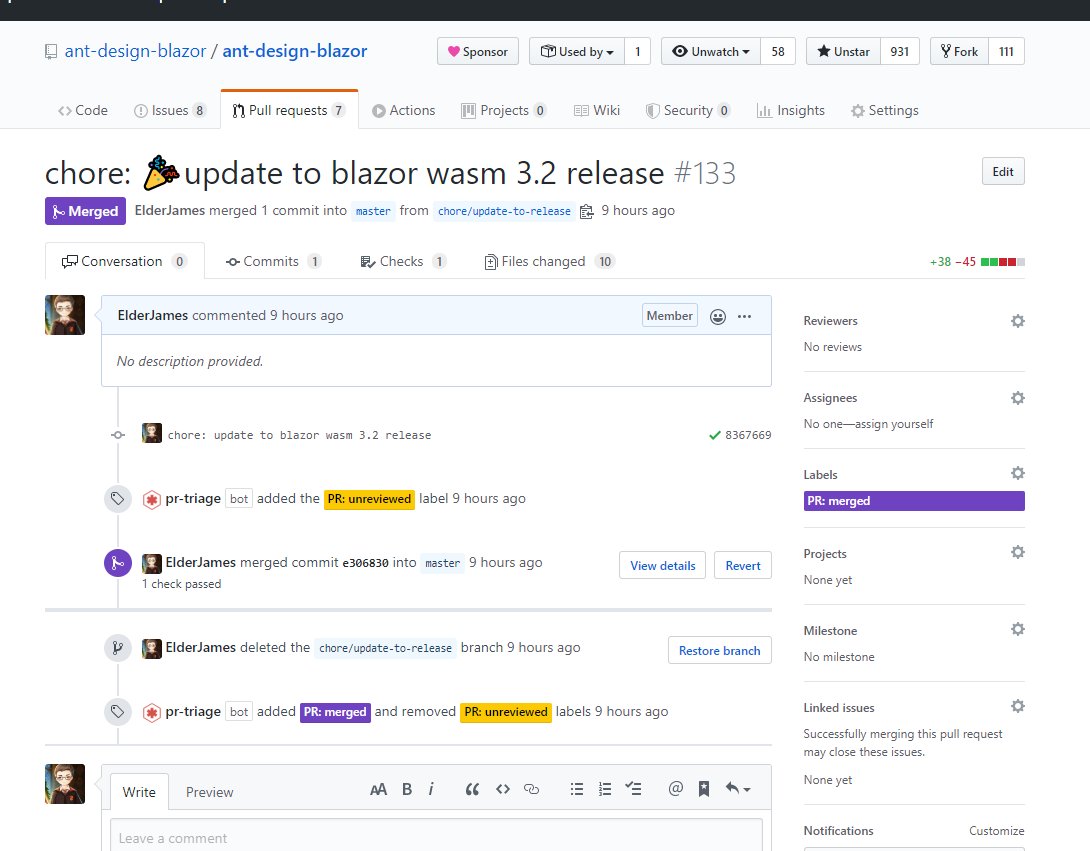This screenshot has width=1090, height=851.
Task: Open the Issues tab
Action: [170, 111]
